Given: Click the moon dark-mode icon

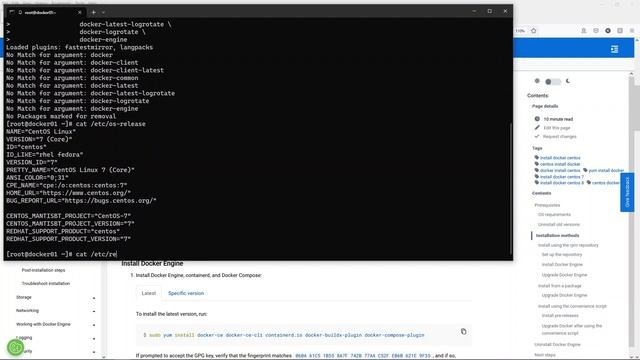Looking at the screenshot, I should tap(568, 81).
